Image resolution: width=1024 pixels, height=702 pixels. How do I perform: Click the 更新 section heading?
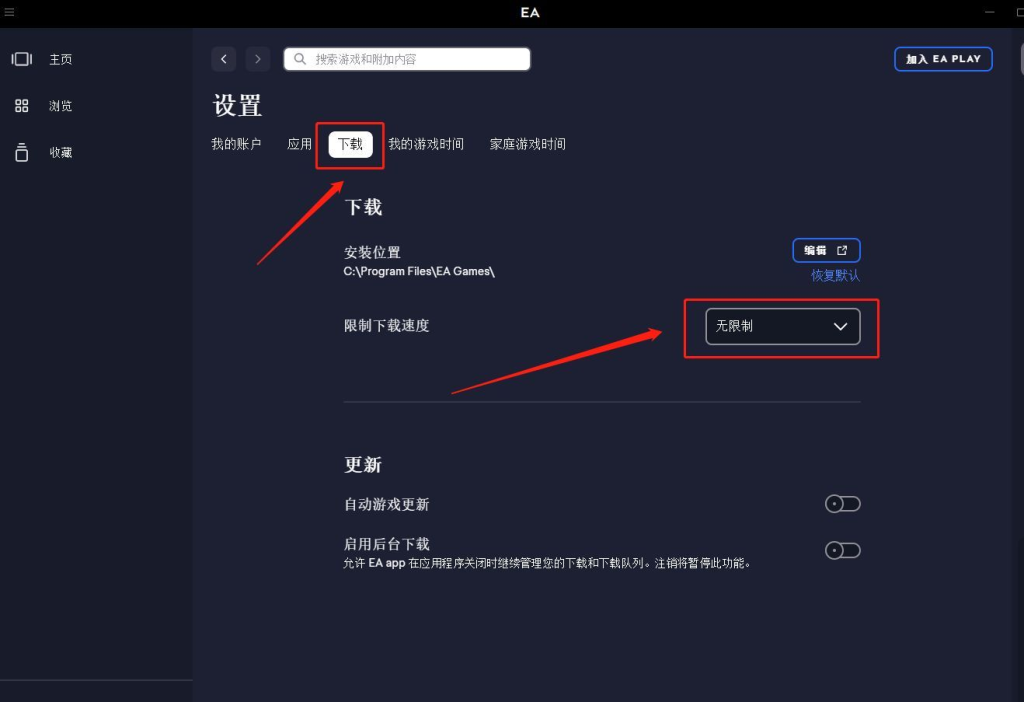(363, 464)
